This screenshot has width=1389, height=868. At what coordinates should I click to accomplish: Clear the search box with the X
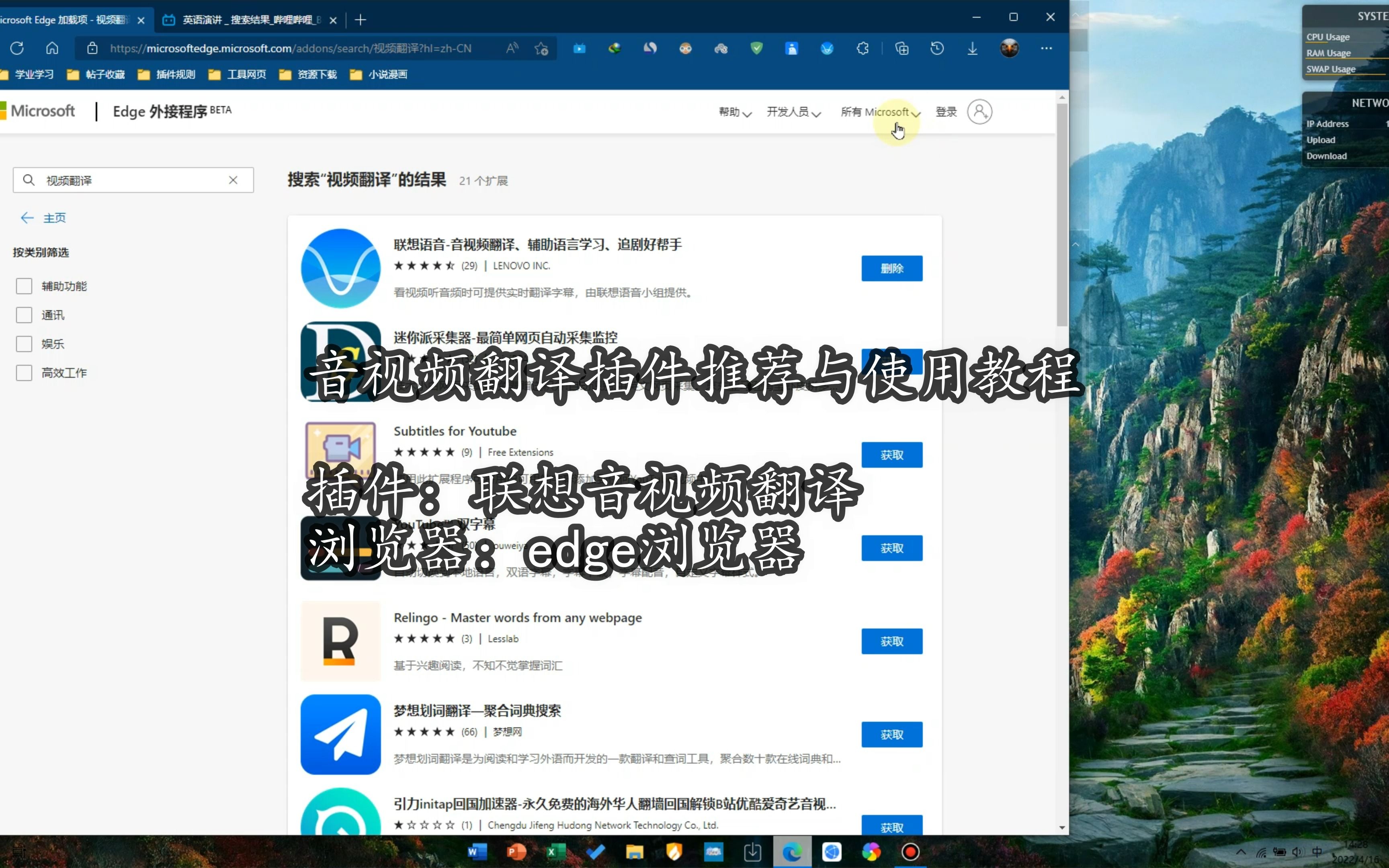point(233,180)
